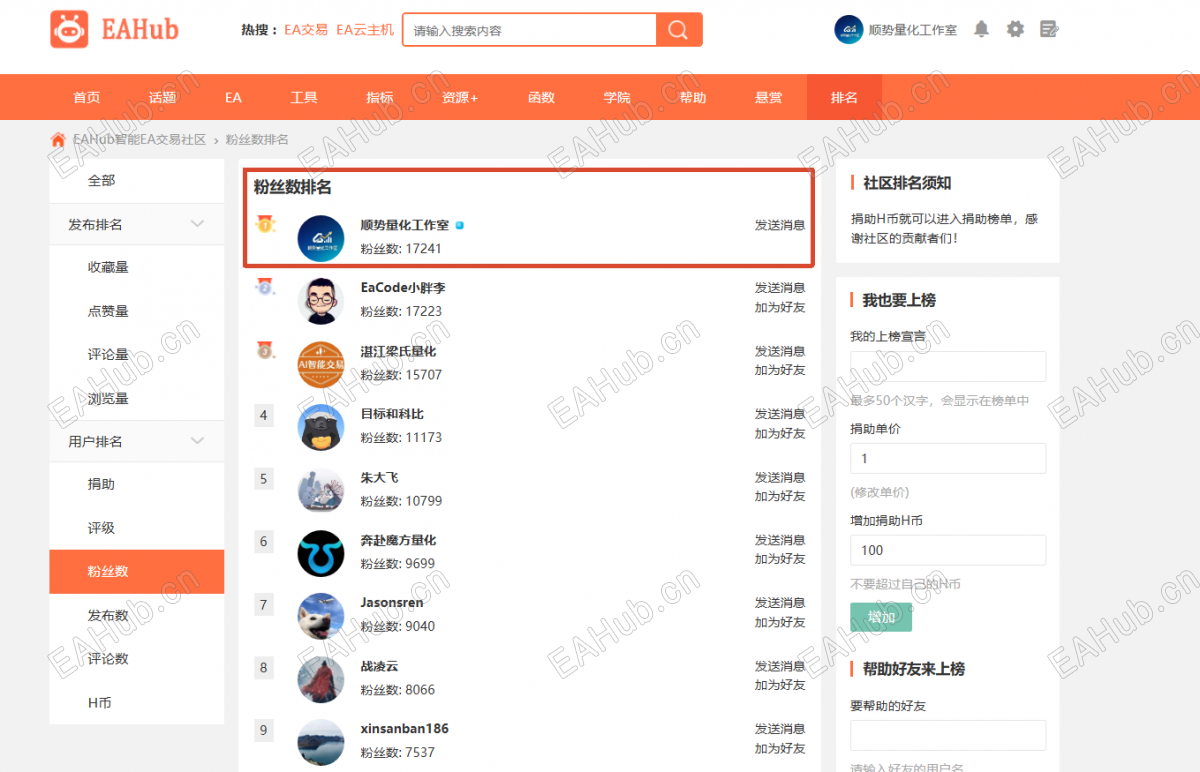This screenshot has width=1200, height=772.
Task: Focus 捐助单价 input field
Action: click(948, 458)
